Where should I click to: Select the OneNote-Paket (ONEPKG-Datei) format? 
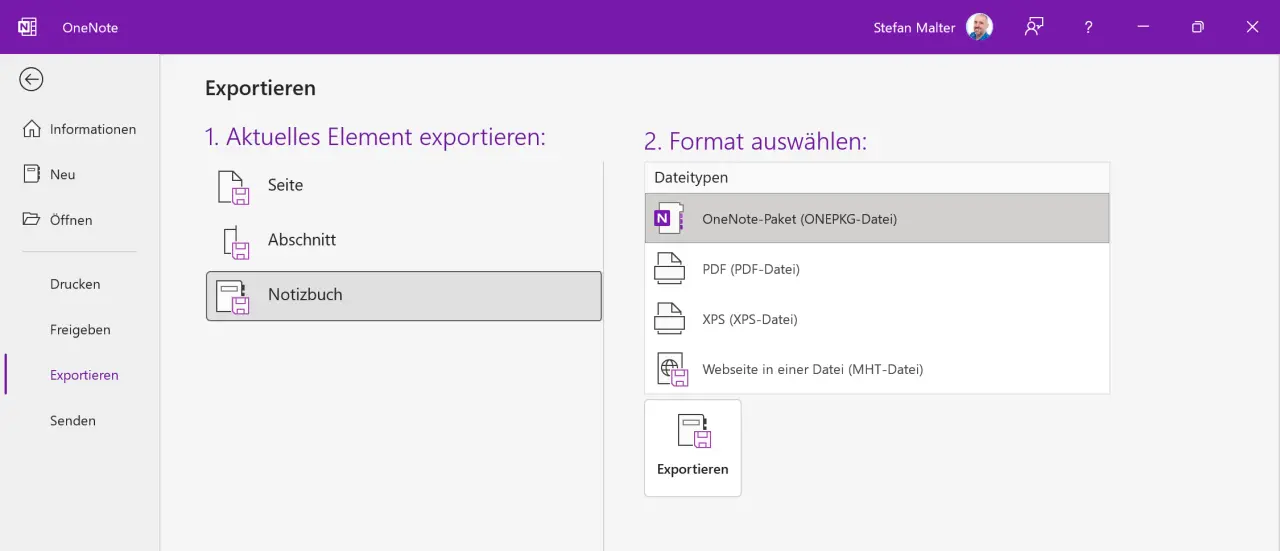[876, 218]
